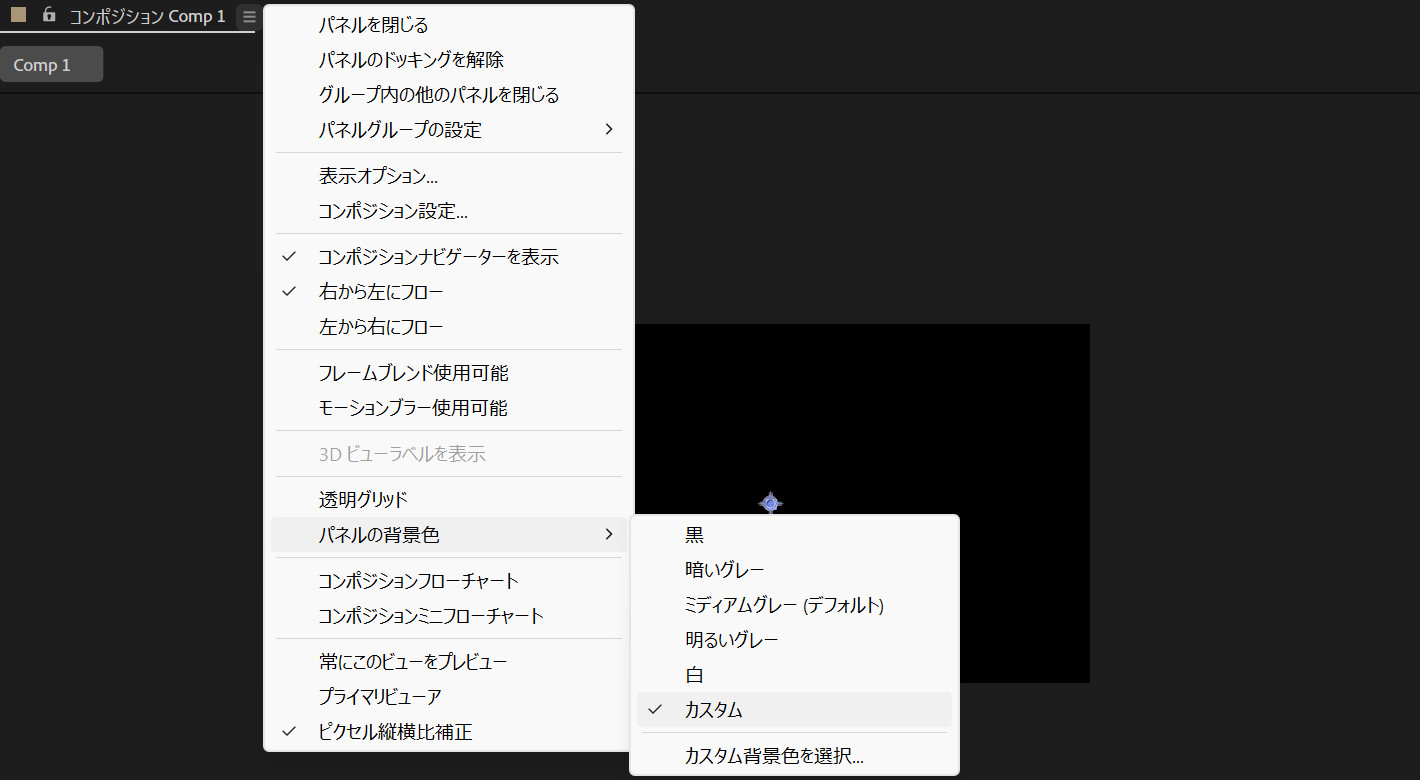Set panel background to 暗いグレー

pyautogui.click(x=794, y=570)
